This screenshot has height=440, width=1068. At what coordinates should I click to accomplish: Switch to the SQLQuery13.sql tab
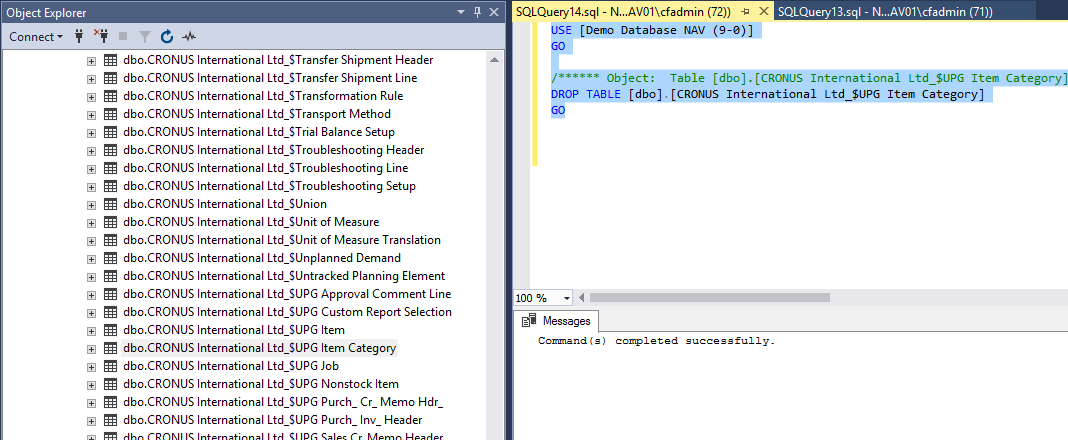885,12
